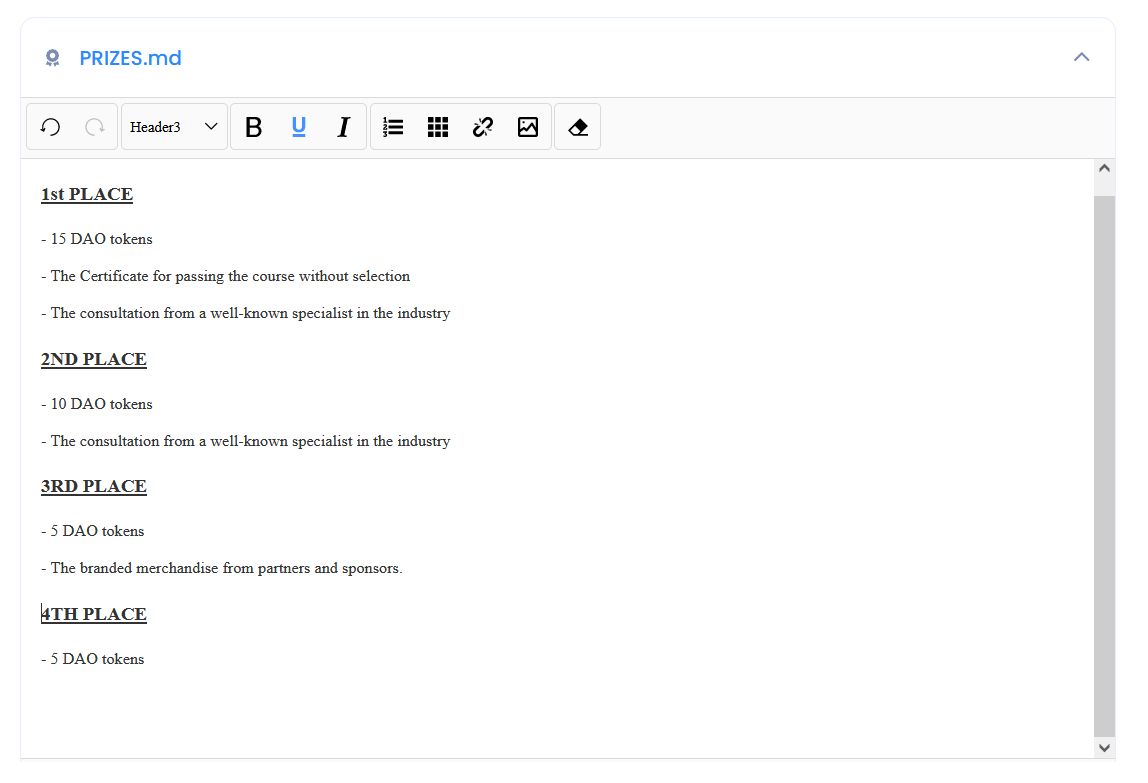This screenshot has width=1148, height=783.
Task: Toggle underline formatting
Action: pyautogui.click(x=298, y=127)
